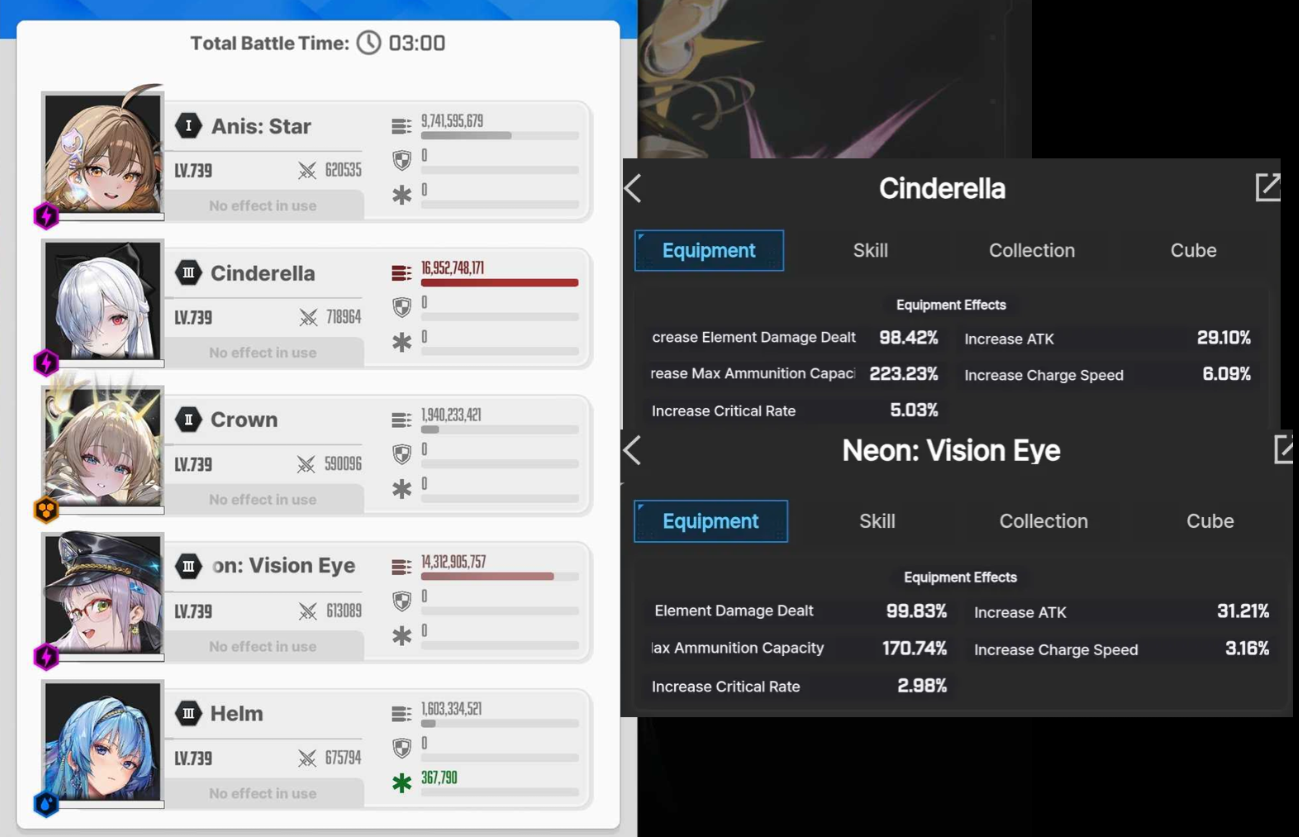Click the damage dealt icon in Anis: Star's row
Image resolution: width=1299 pixels, height=837 pixels.
pyautogui.click(x=401, y=126)
